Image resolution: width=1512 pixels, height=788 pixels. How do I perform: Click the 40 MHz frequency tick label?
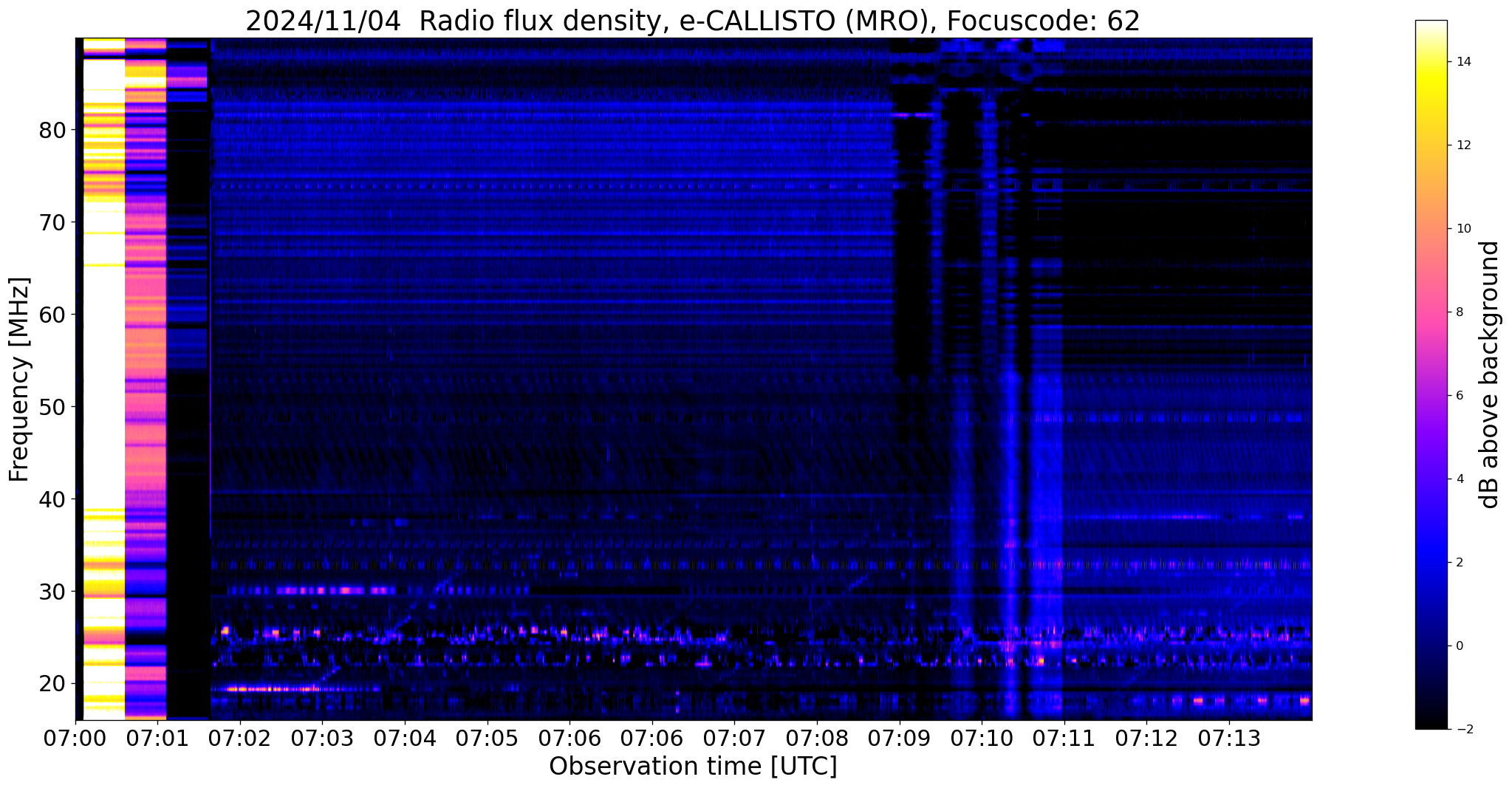click(52, 499)
